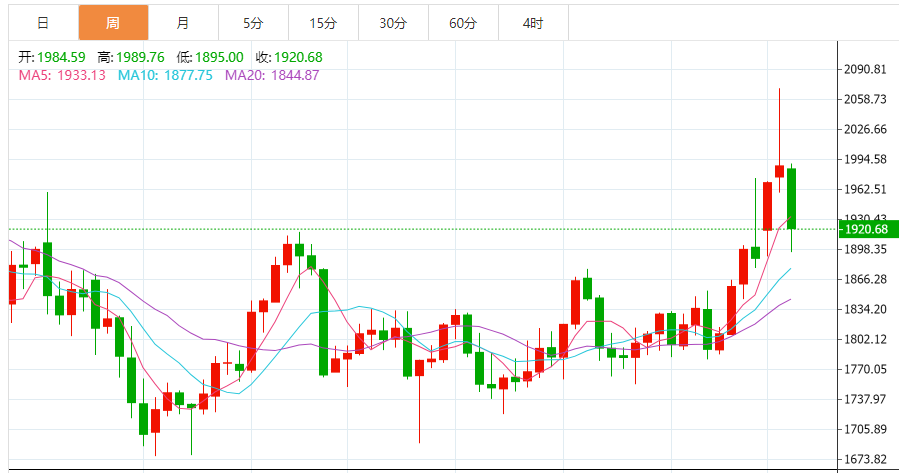Click the green 1920.68 current price tag
Screen dimensions: 899x473
(867, 229)
